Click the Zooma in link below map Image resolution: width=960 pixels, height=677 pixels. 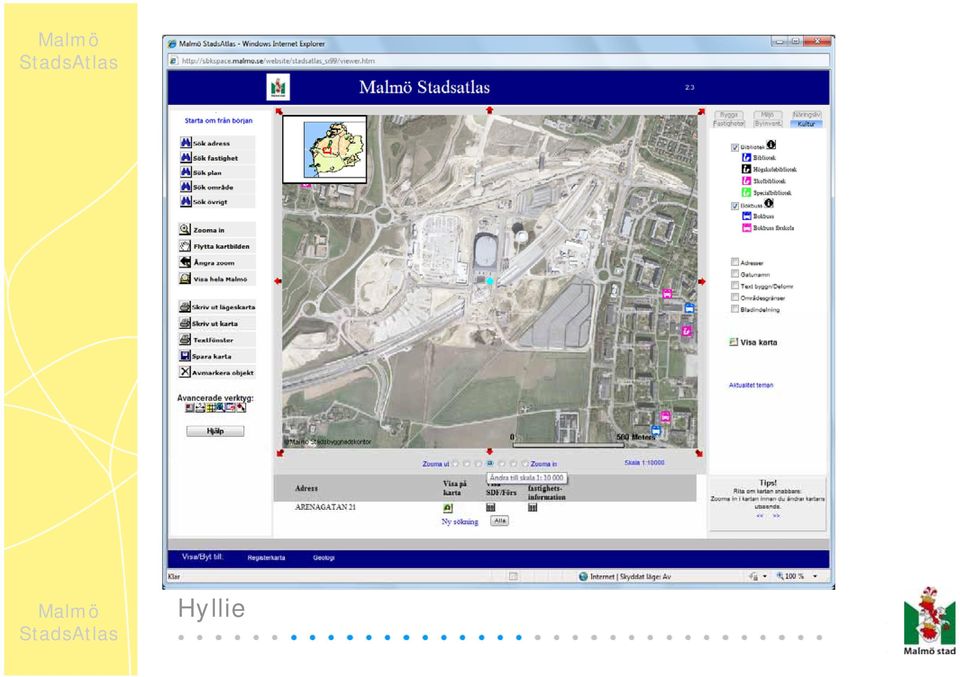point(544,464)
